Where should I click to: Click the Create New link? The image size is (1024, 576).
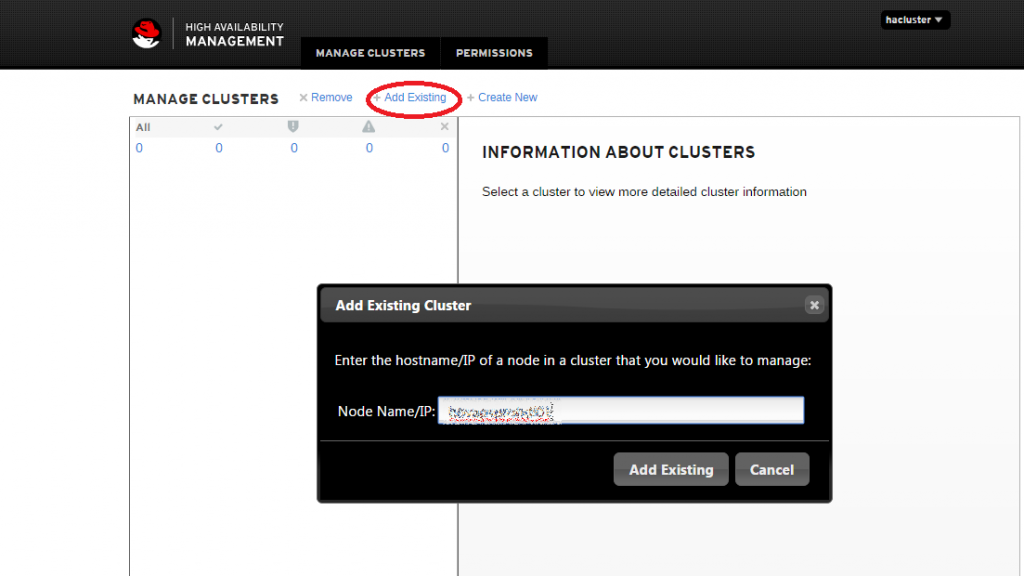pyautogui.click(x=508, y=97)
